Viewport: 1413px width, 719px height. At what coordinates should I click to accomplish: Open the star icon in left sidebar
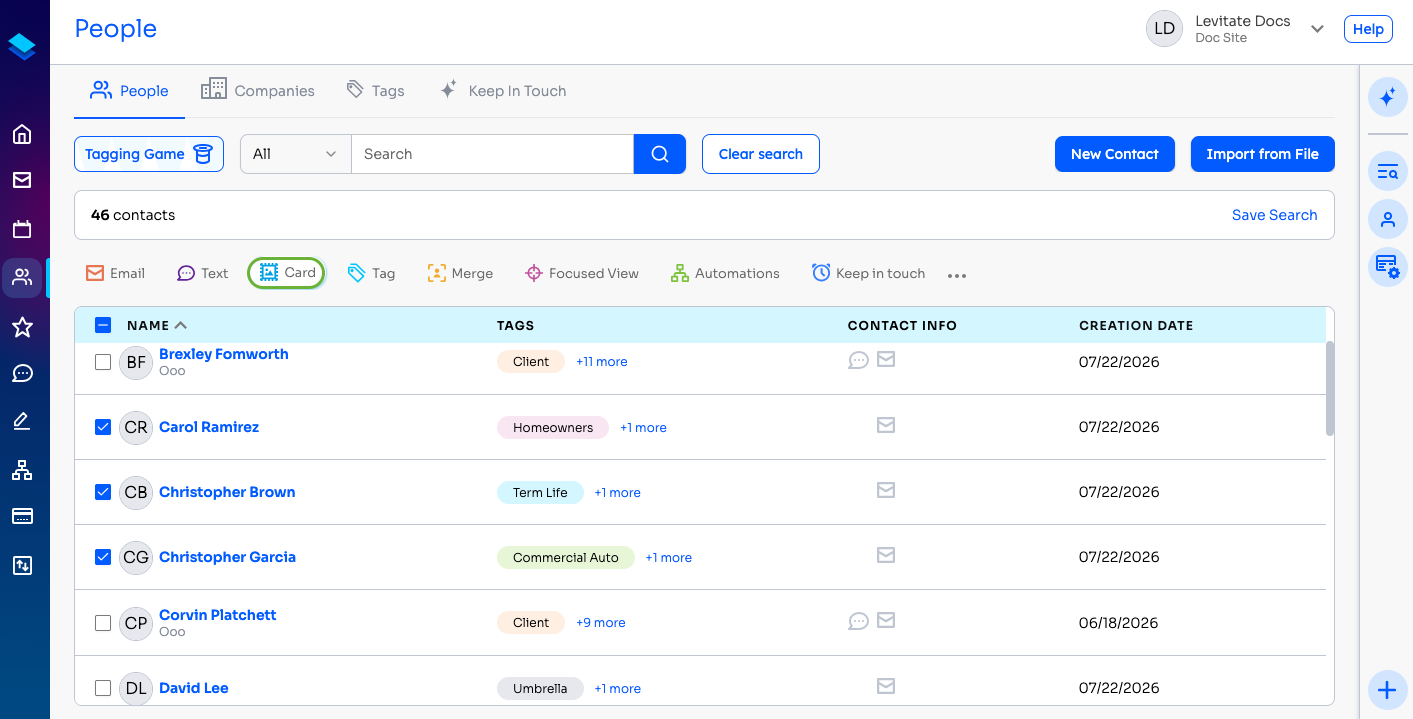(x=22, y=327)
